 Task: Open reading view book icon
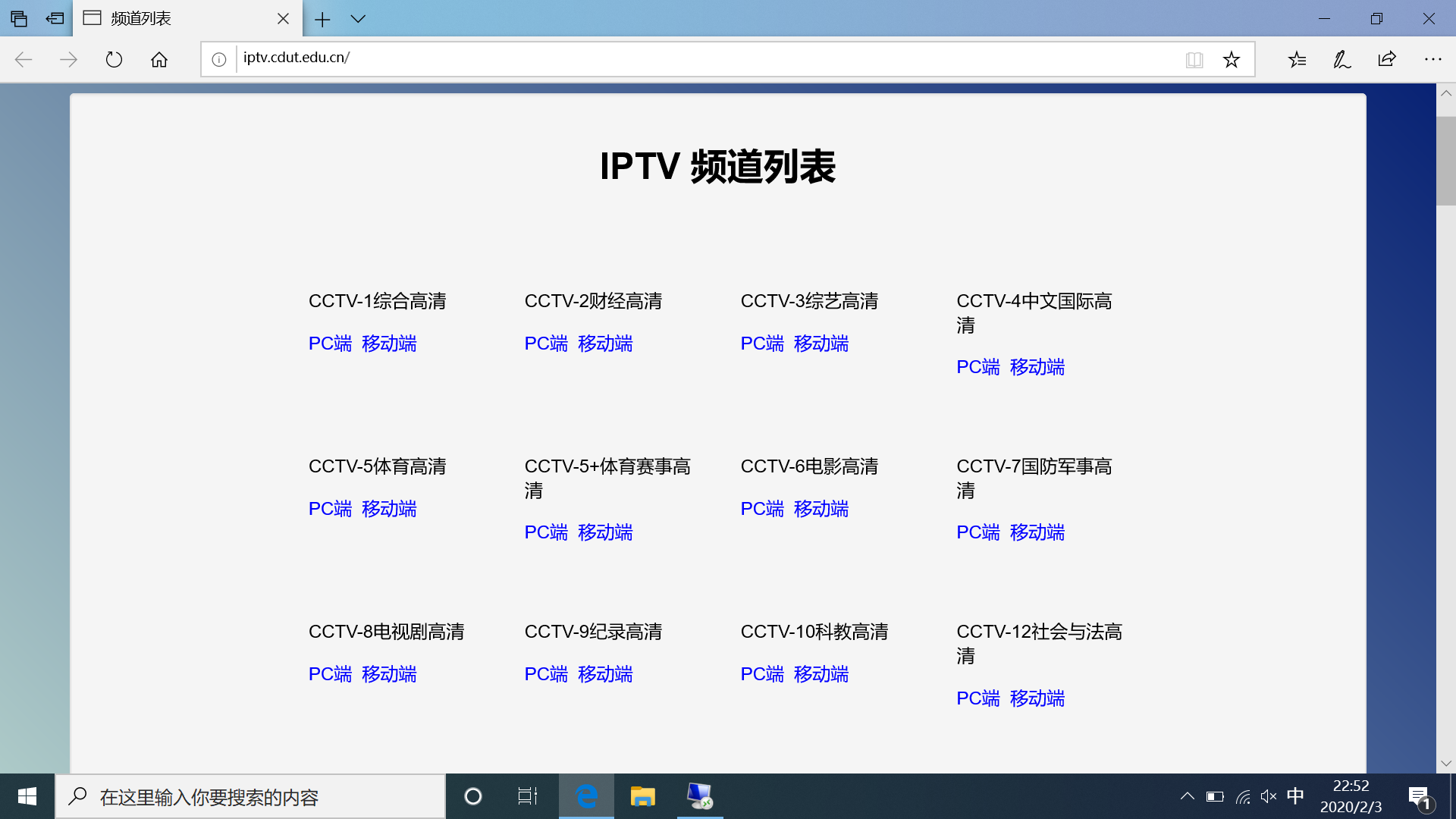pyautogui.click(x=1194, y=59)
